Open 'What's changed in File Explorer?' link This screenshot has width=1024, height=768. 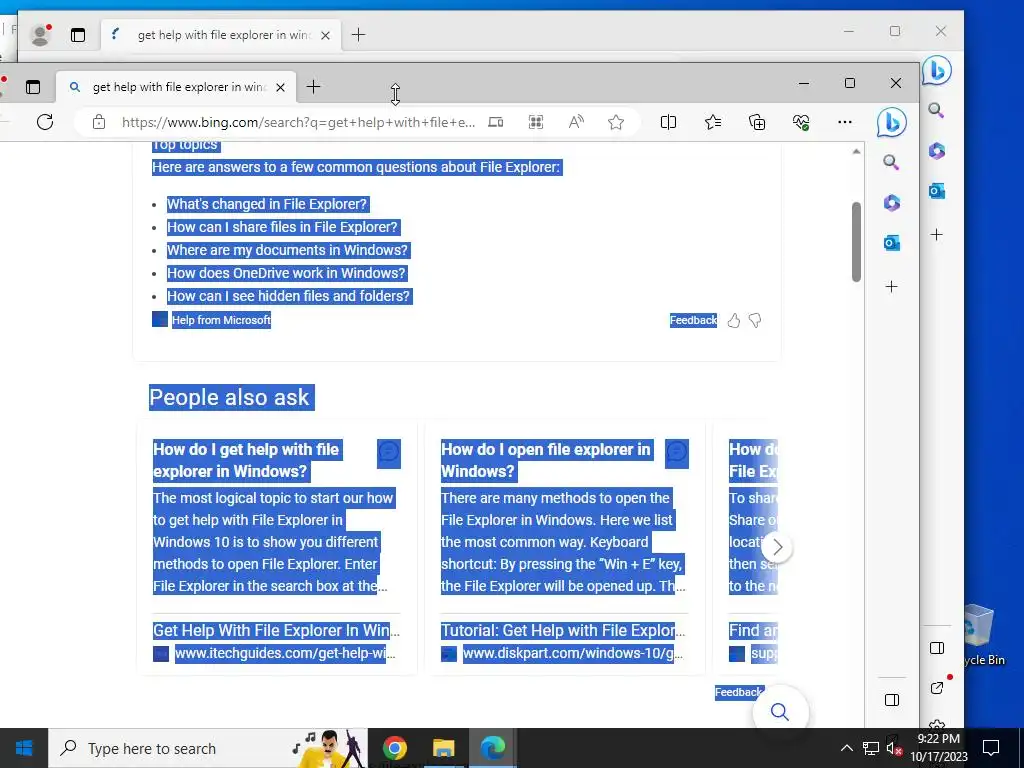[267, 204]
